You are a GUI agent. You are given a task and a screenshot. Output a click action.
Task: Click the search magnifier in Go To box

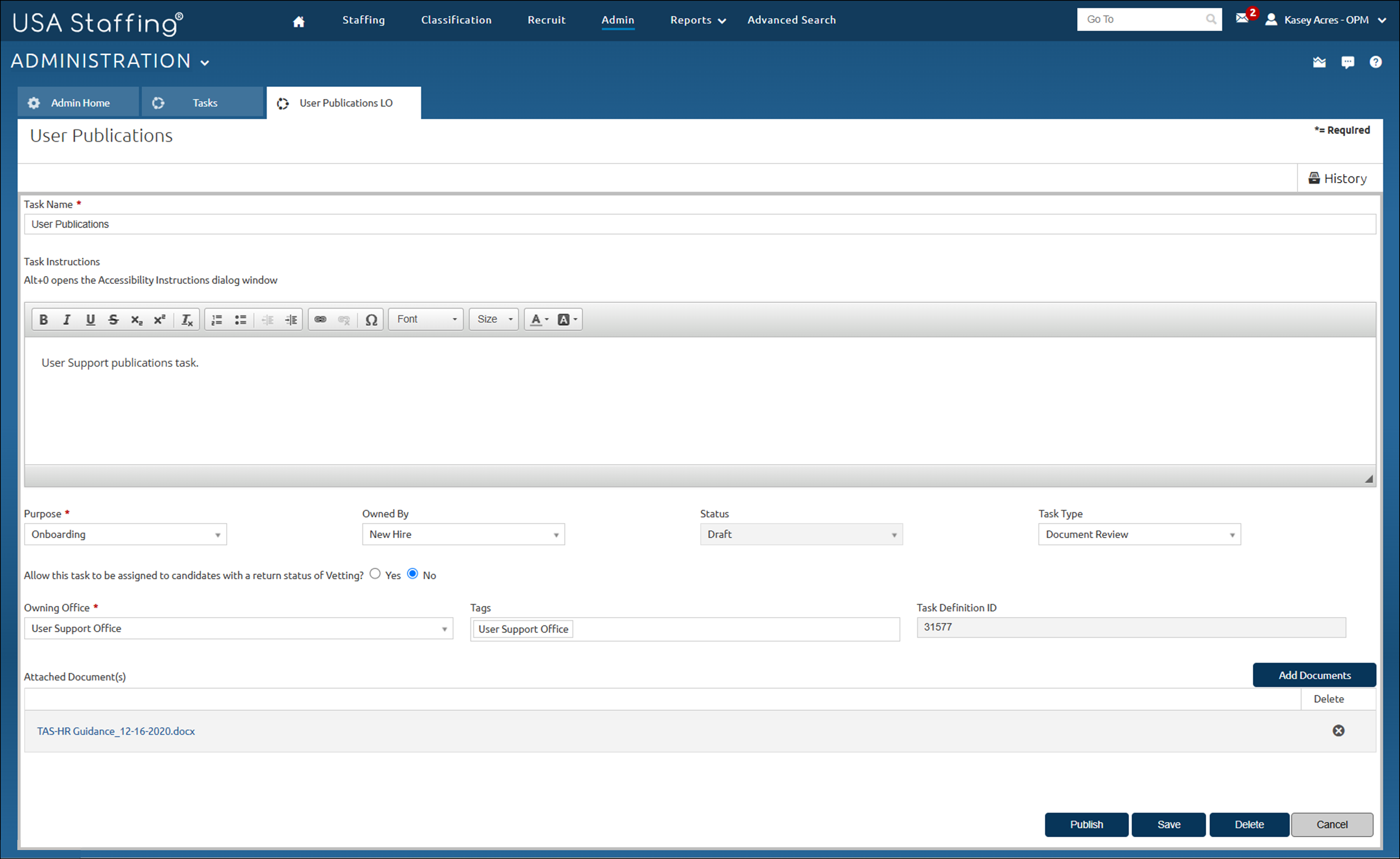[x=1211, y=19]
